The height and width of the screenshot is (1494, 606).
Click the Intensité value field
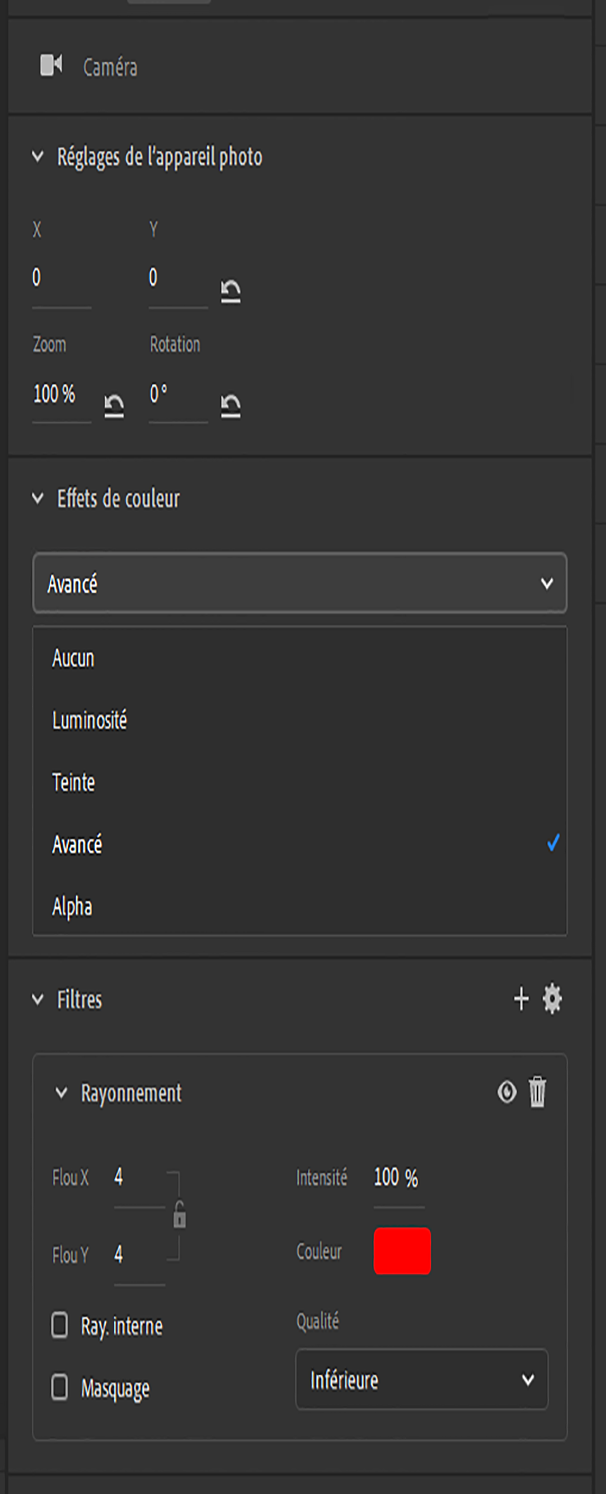click(398, 1178)
